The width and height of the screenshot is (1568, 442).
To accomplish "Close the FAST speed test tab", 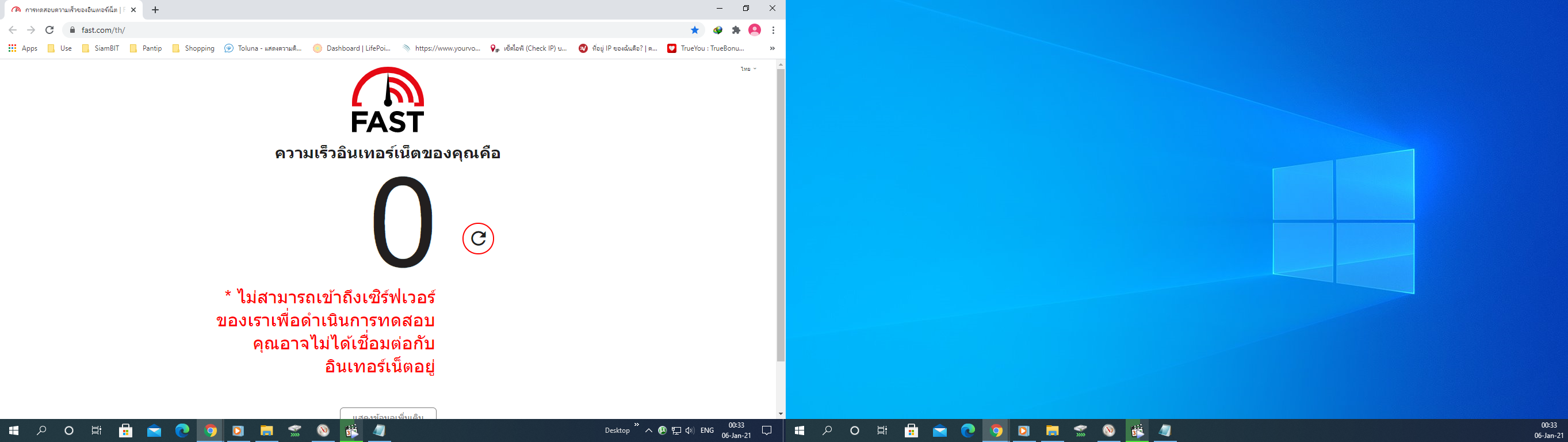I will [x=133, y=10].
